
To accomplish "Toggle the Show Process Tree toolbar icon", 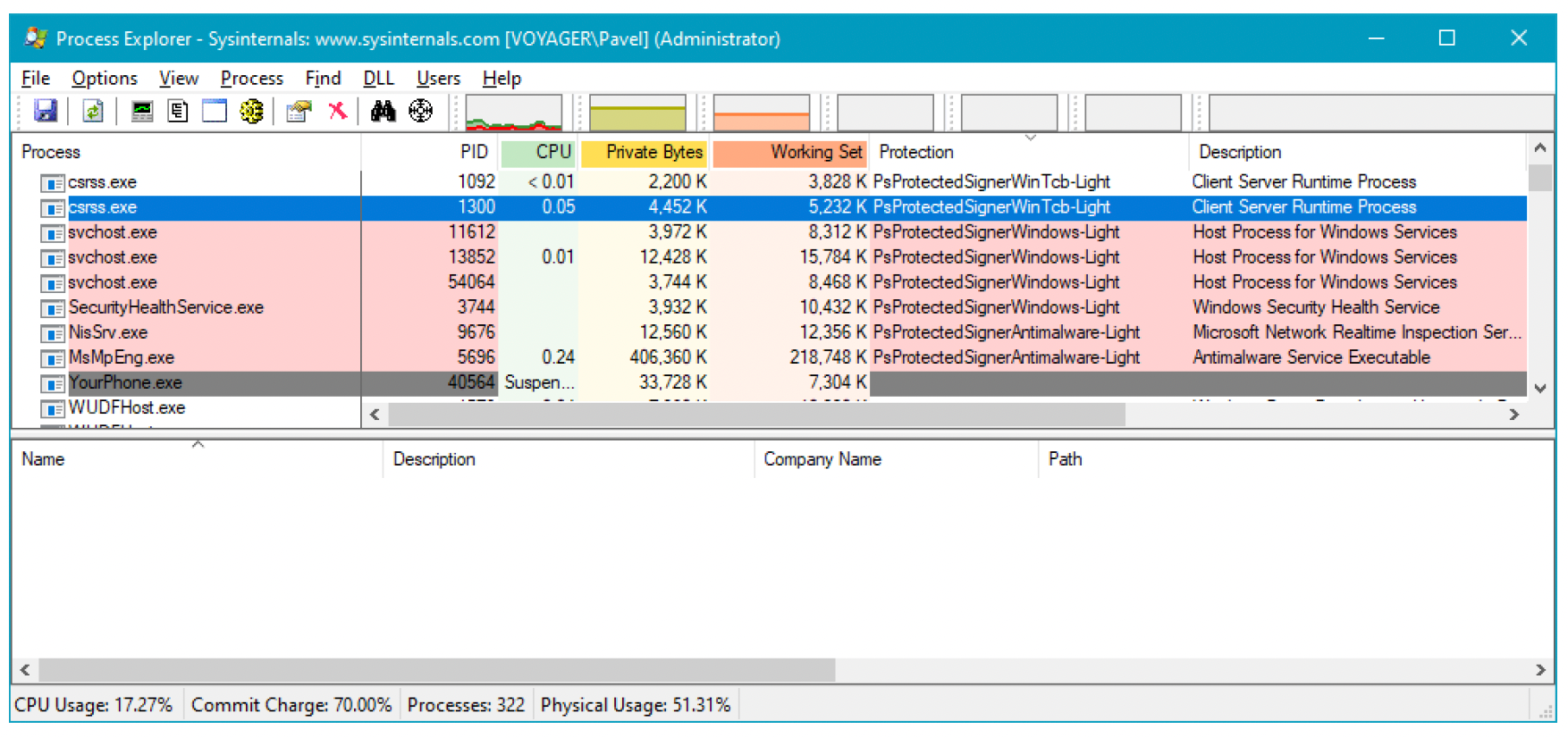I will point(178,111).
